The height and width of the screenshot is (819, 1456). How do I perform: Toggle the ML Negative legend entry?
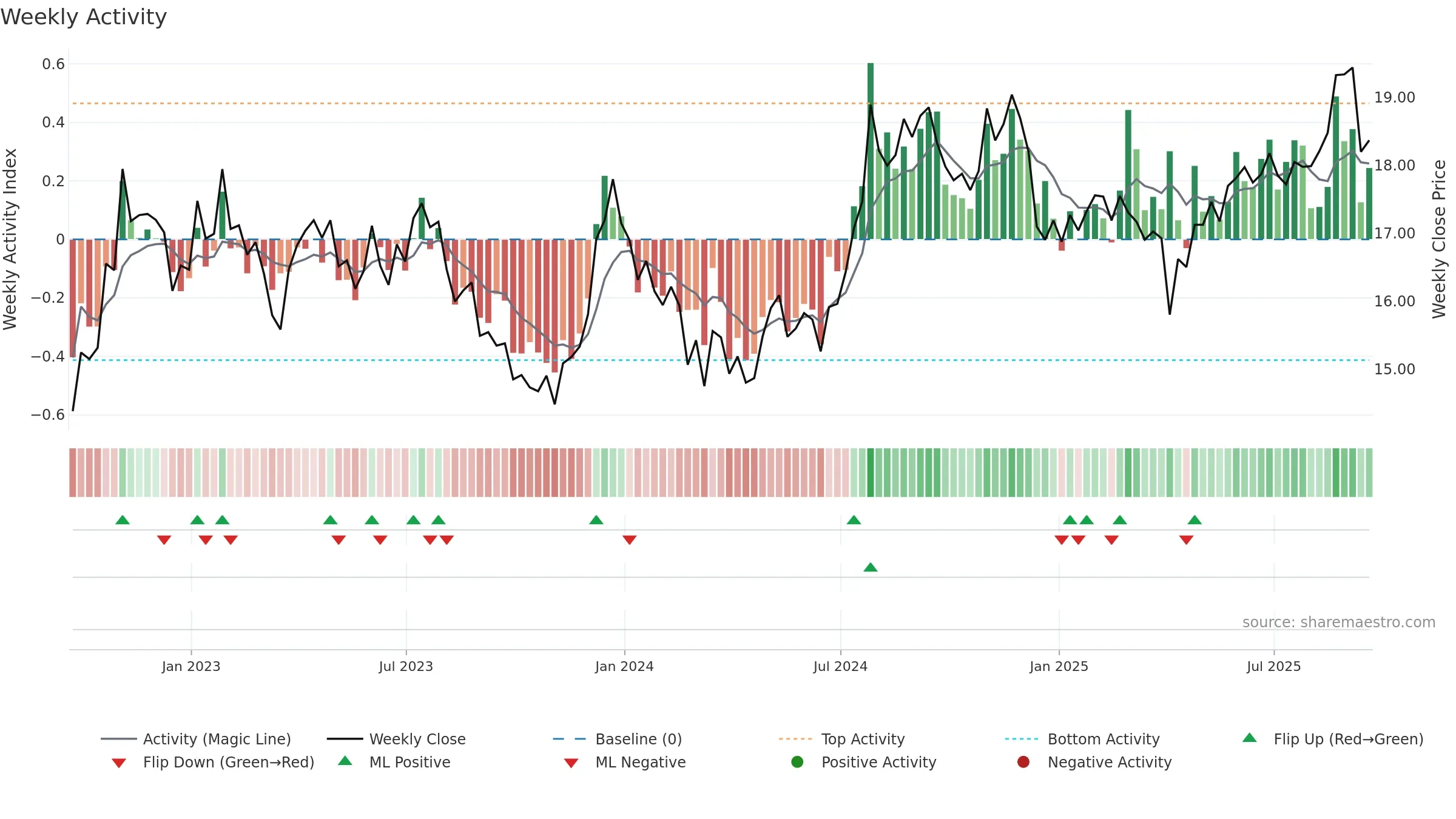(x=625, y=762)
